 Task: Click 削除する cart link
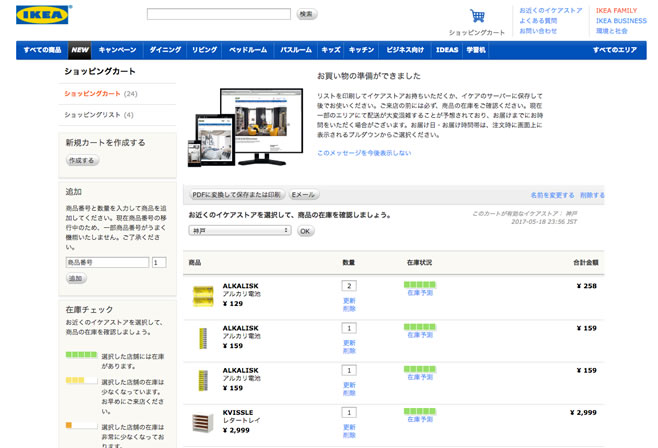(592, 195)
